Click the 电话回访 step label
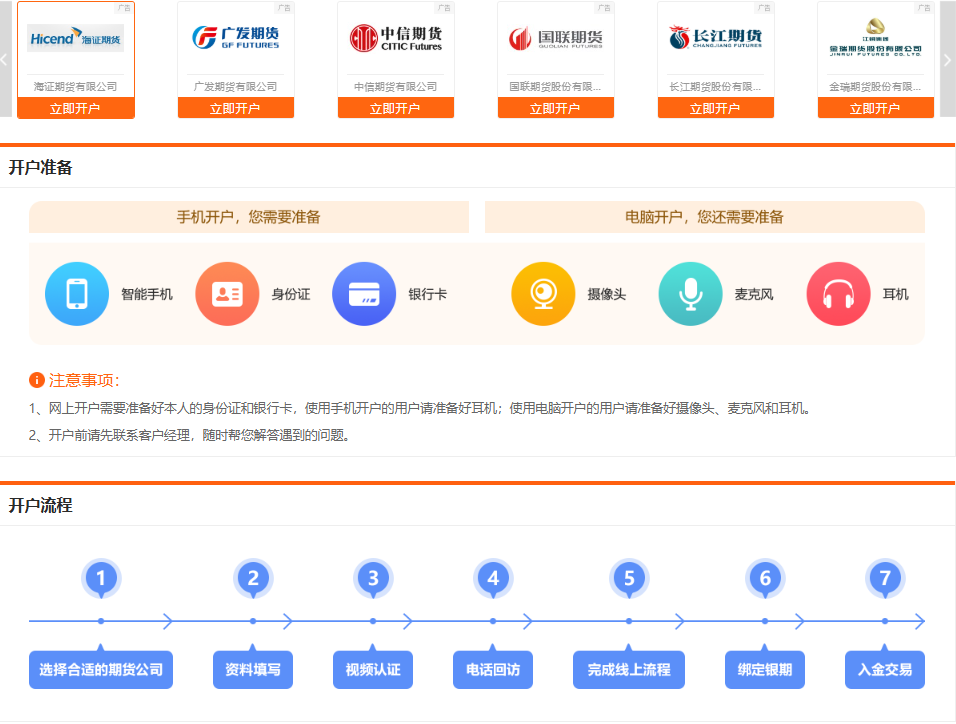956x724 pixels. coord(493,670)
